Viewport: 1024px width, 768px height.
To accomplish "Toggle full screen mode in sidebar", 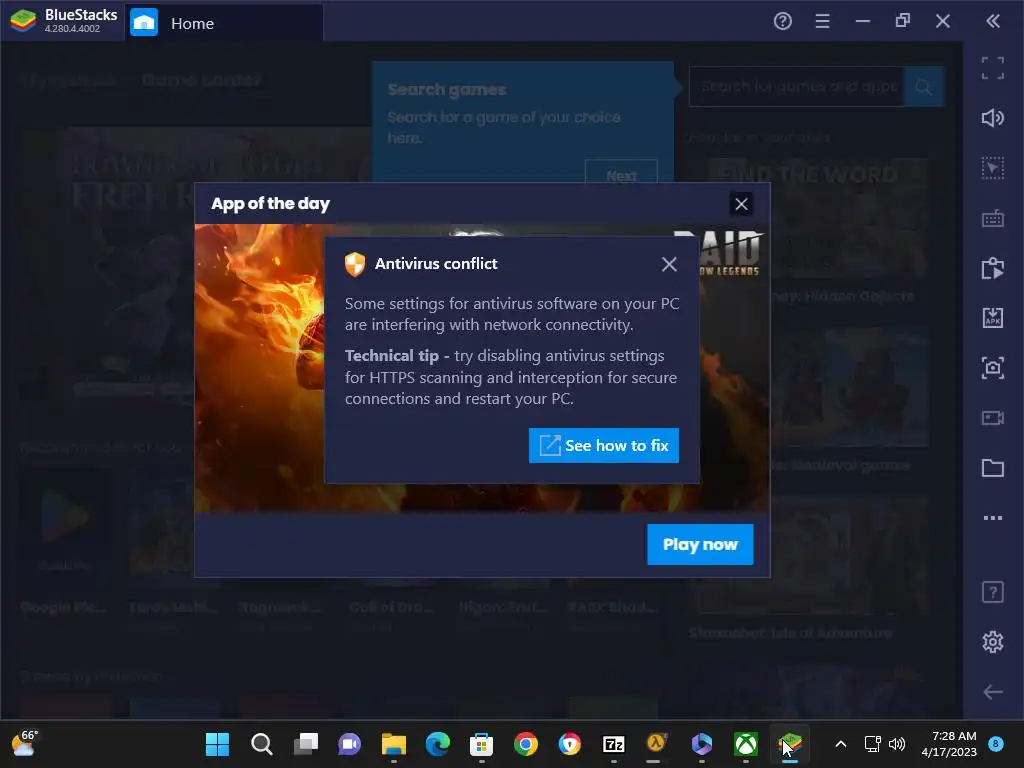I will coord(993,68).
